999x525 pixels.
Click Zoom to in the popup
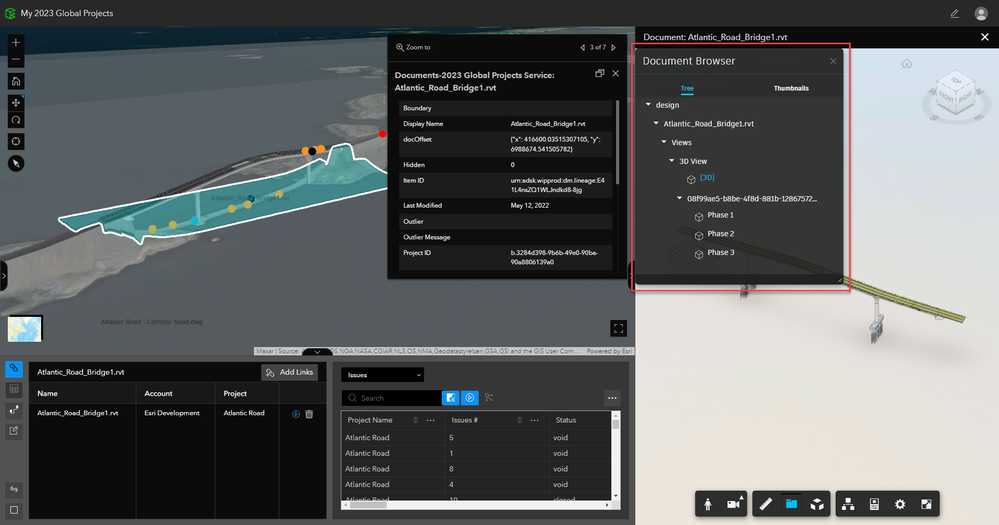point(413,47)
